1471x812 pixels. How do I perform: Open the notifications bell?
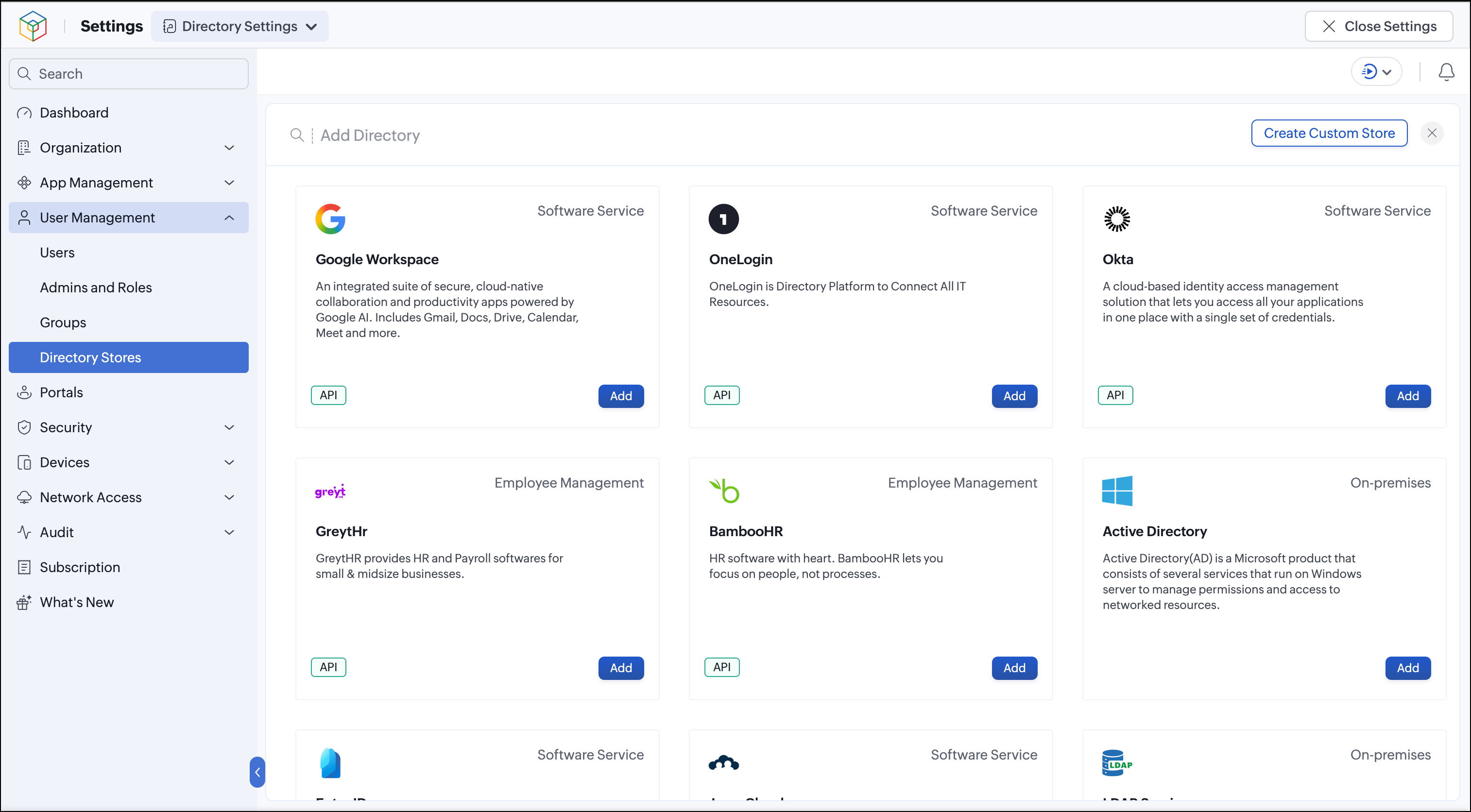(1446, 72)
